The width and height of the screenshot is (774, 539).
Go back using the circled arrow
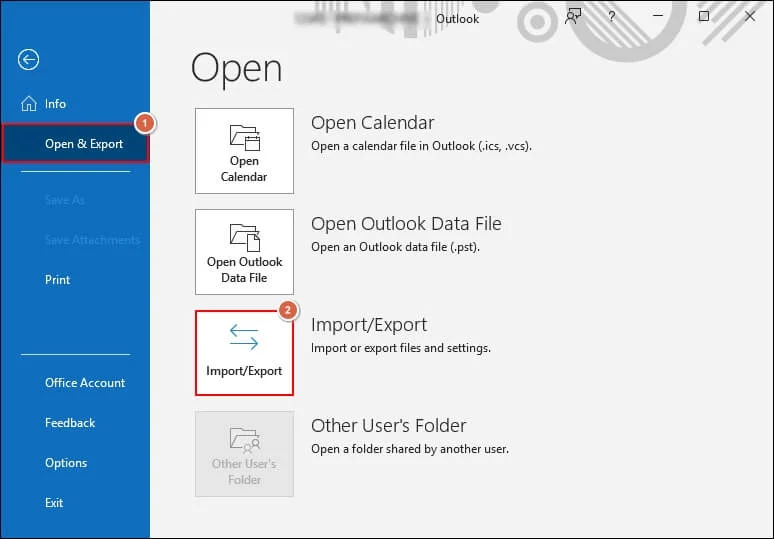(x=29, y=60)
